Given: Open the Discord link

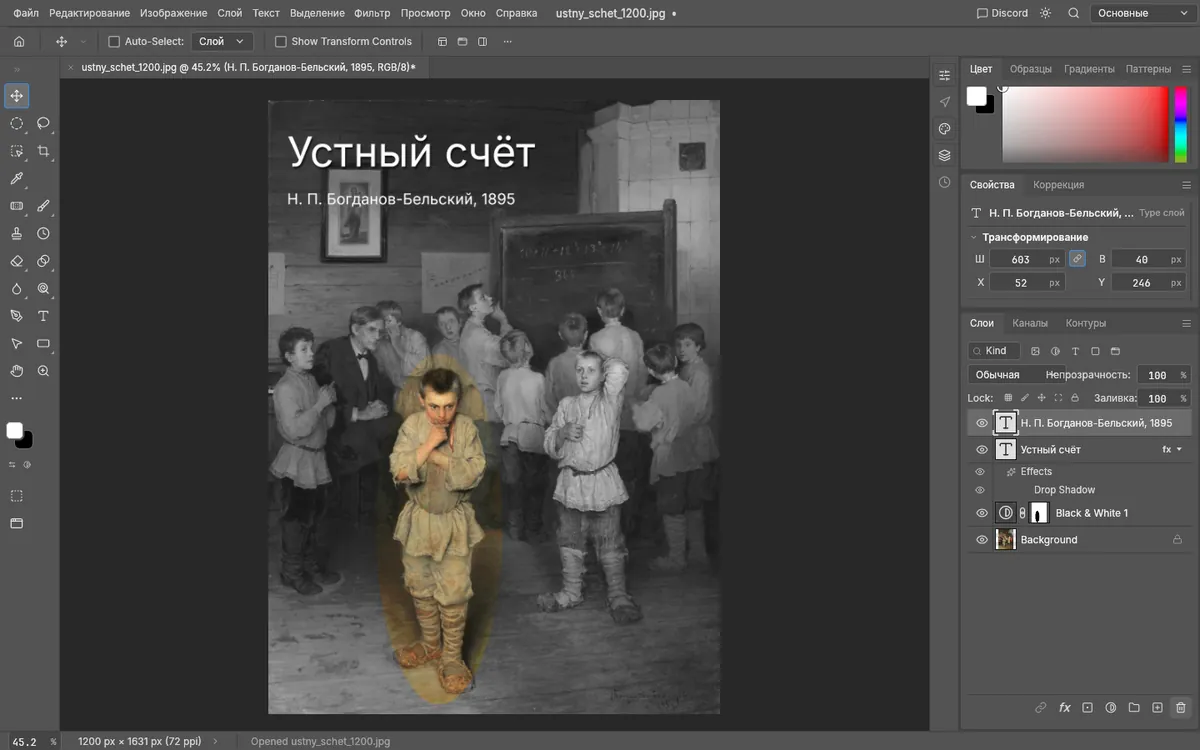Looking at the screenshot, I should pyautogui.click(x=1002, y=13).
